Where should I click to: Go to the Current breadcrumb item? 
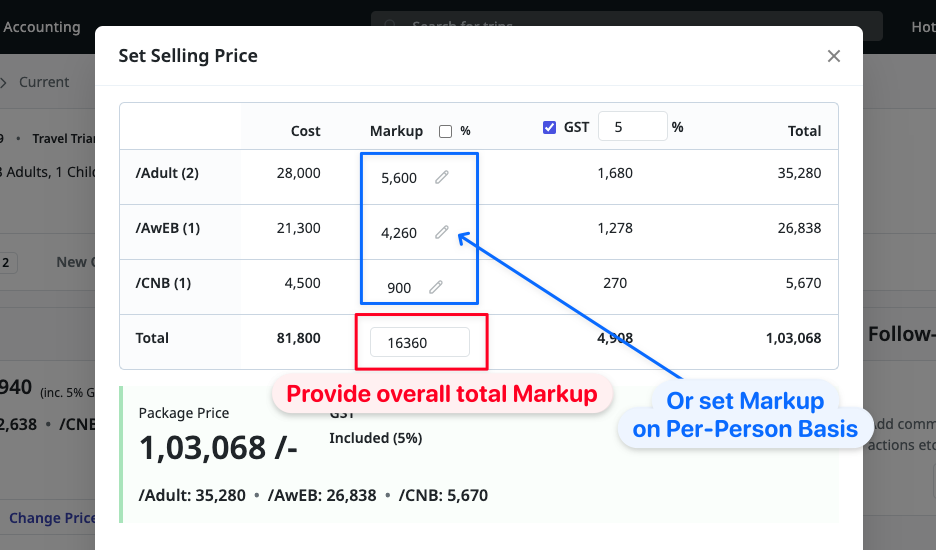pyautogui.click(x=45, y=82)
